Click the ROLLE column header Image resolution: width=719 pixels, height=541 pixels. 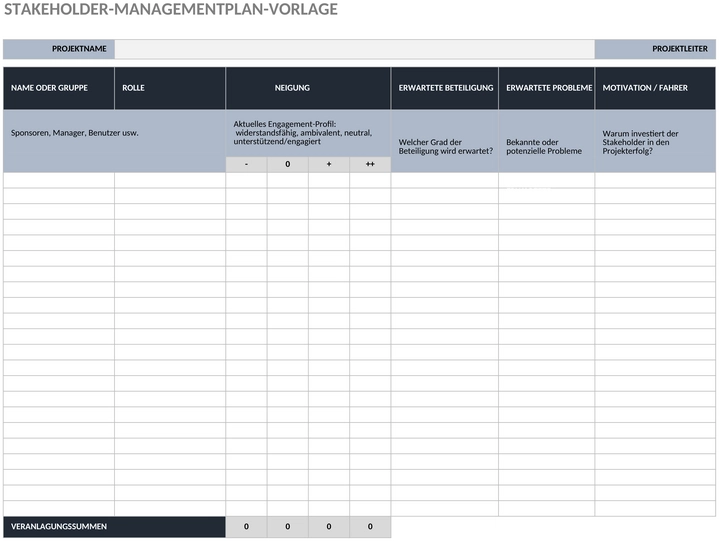tap(170, 88)
